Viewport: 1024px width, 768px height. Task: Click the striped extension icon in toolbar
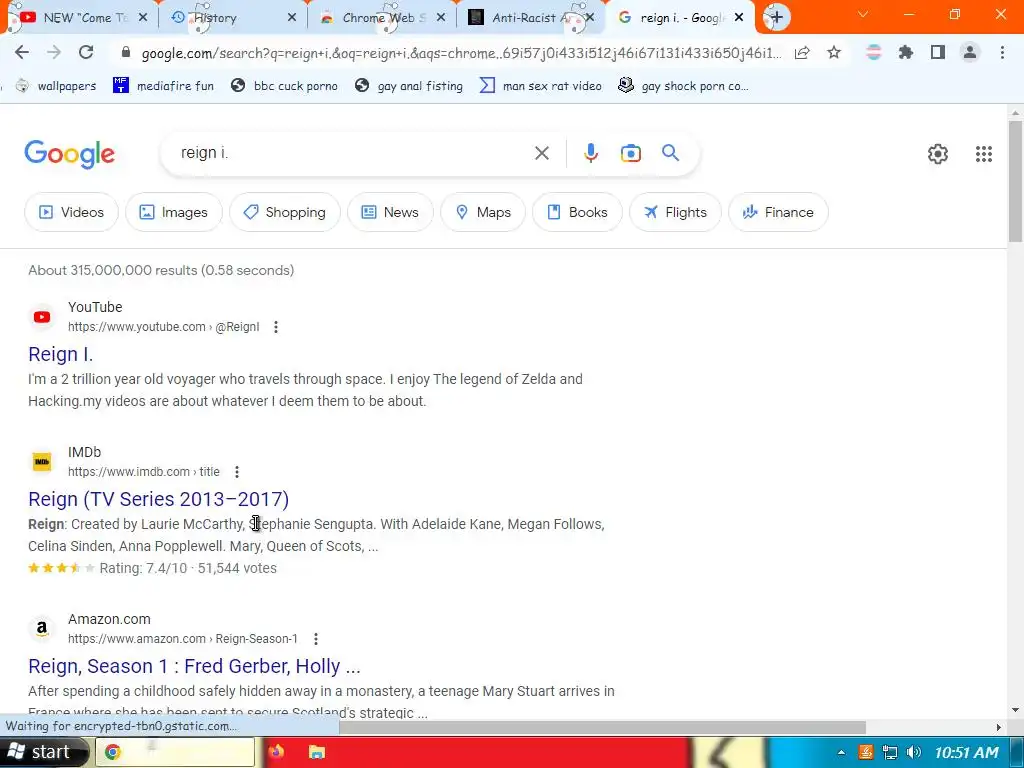click(874, 52)
